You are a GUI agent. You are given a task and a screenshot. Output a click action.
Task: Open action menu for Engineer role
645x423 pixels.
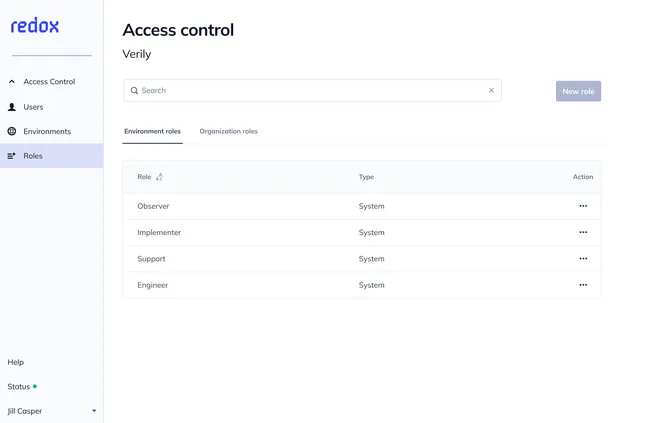point(583,285)
